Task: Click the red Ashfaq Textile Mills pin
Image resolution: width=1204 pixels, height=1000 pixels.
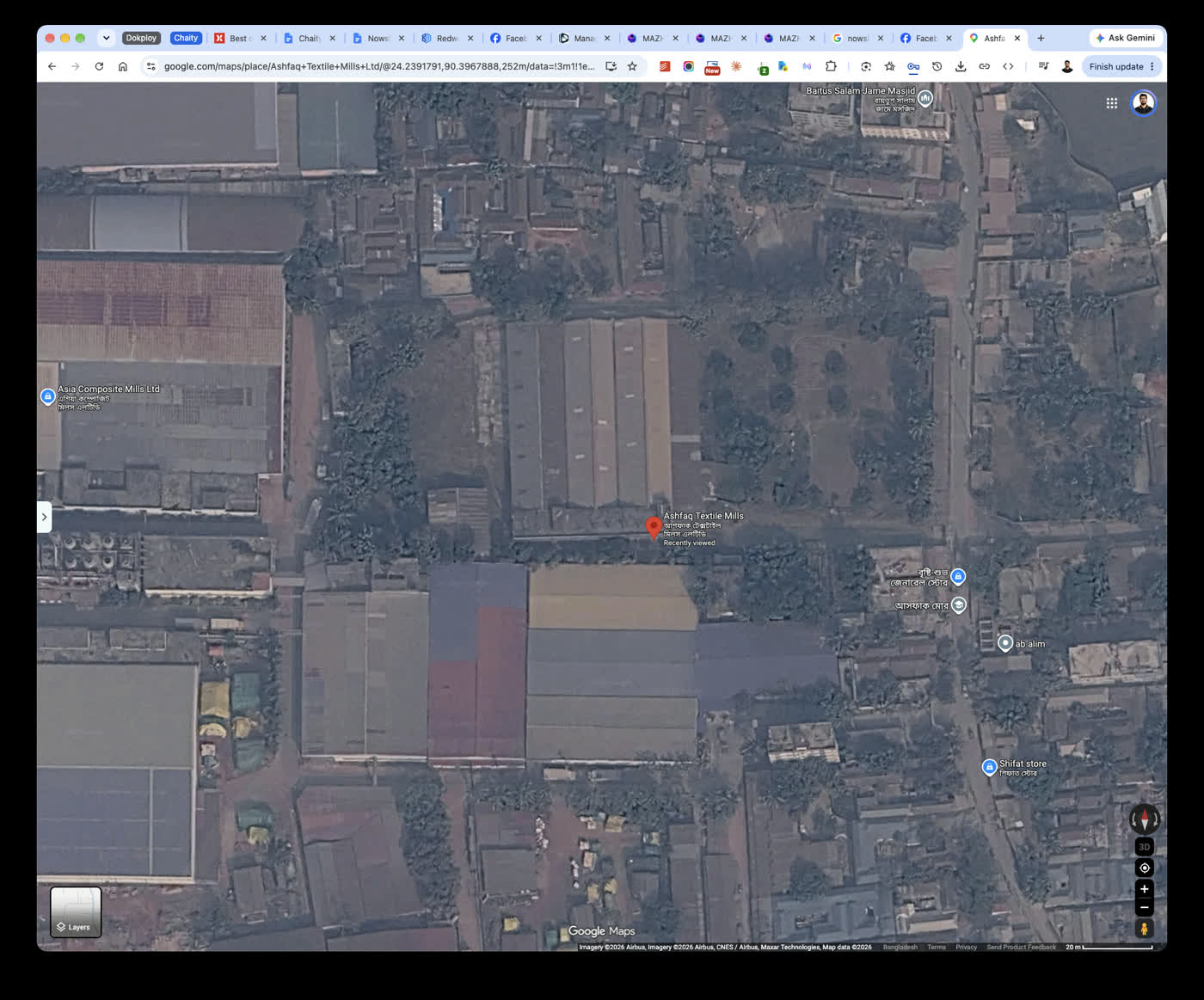Action: [654, 528]
